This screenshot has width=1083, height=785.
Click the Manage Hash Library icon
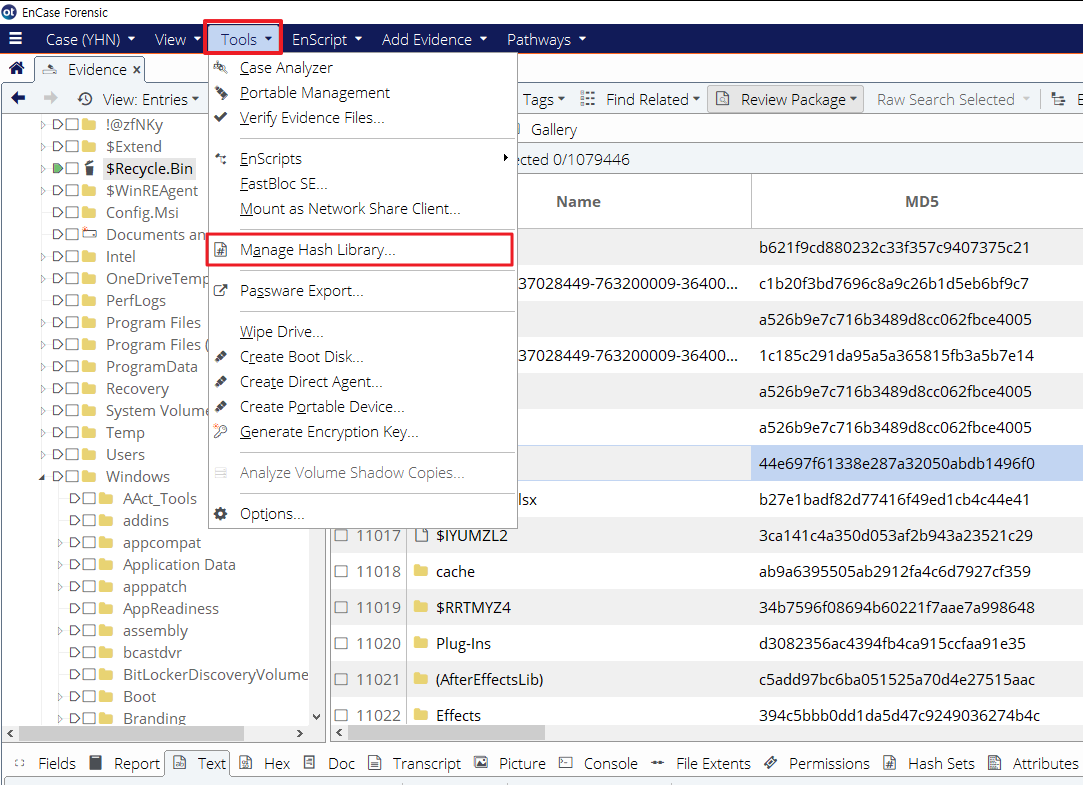tap(221, 249)
